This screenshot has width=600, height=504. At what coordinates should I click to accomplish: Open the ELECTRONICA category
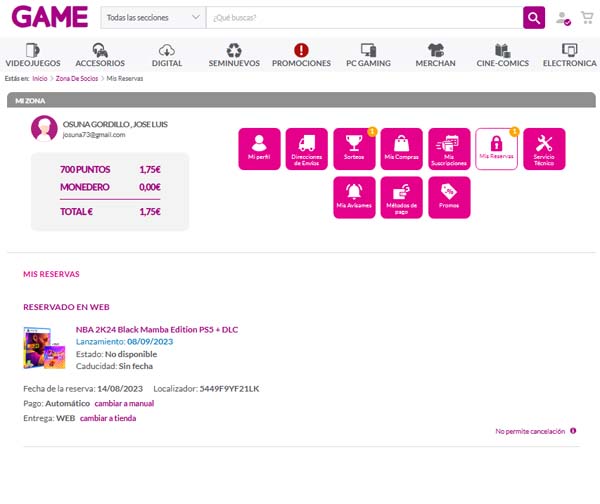[x=569, y=55]
